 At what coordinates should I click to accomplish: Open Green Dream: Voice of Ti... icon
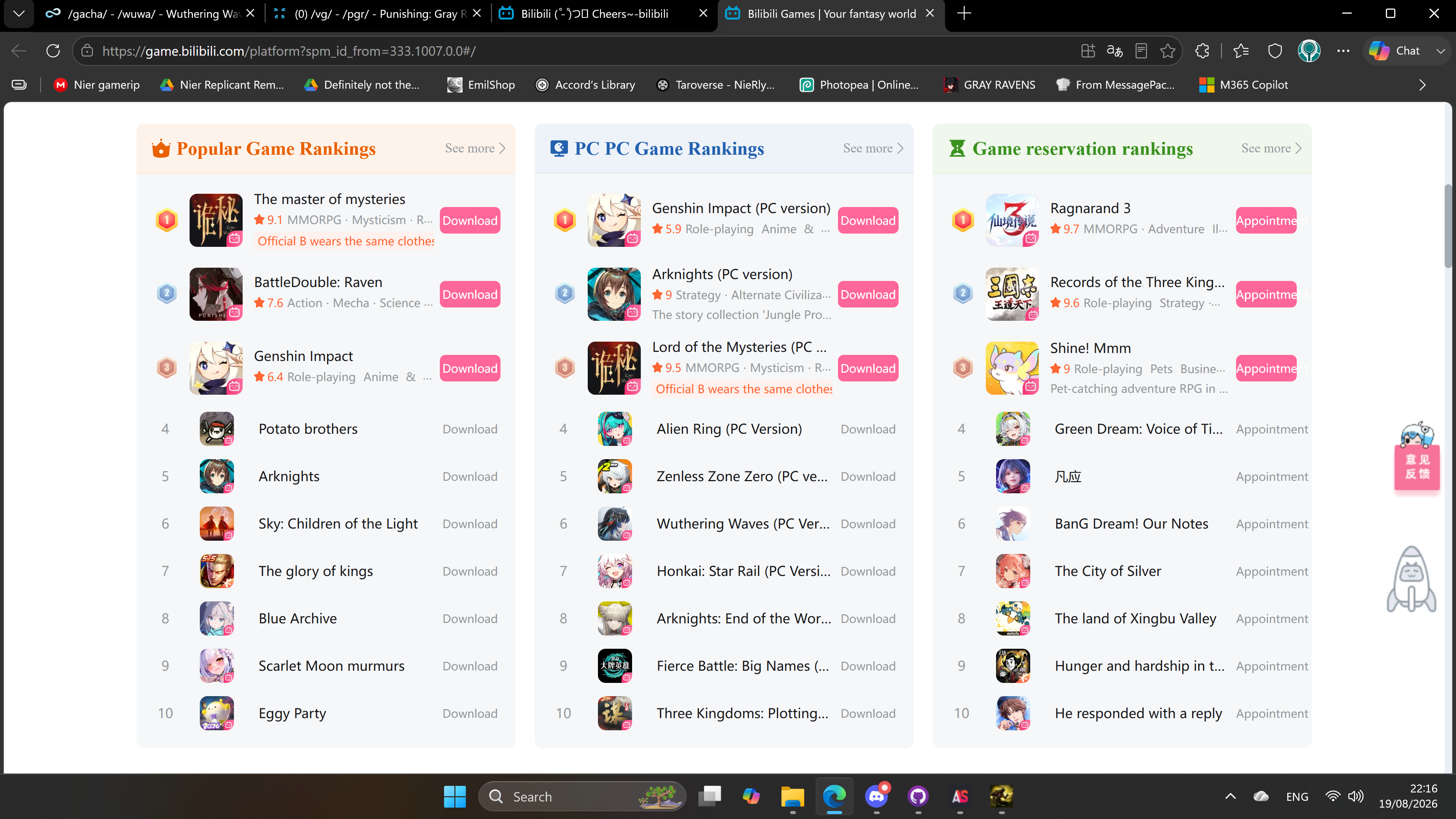(1013, 429)
